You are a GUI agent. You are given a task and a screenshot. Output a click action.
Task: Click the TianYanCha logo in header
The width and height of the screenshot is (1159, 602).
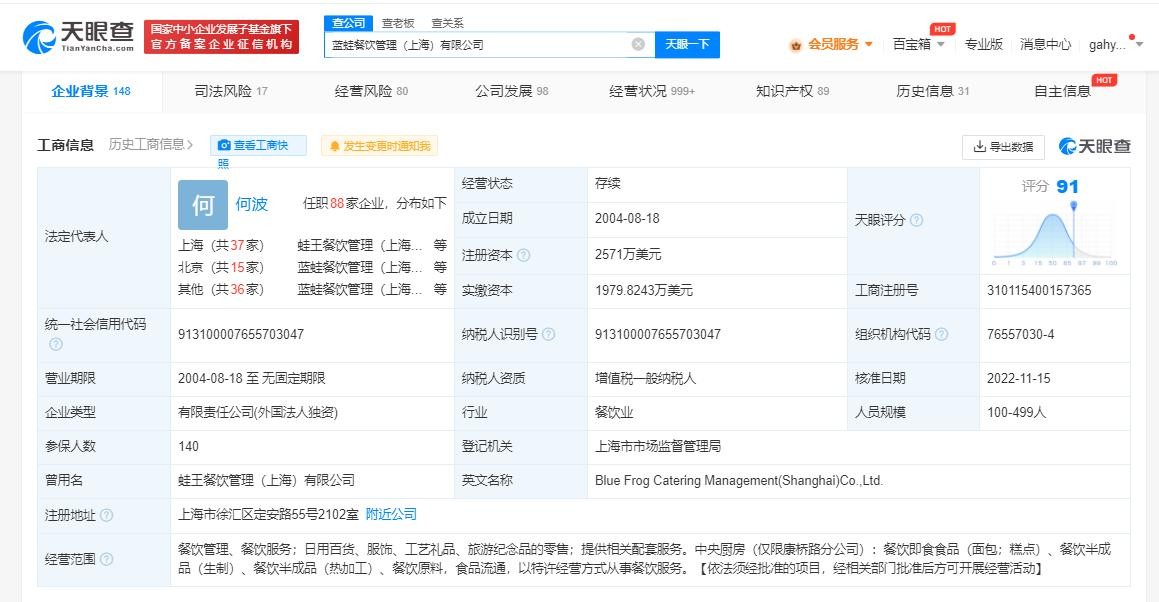[x=78, y=37]
